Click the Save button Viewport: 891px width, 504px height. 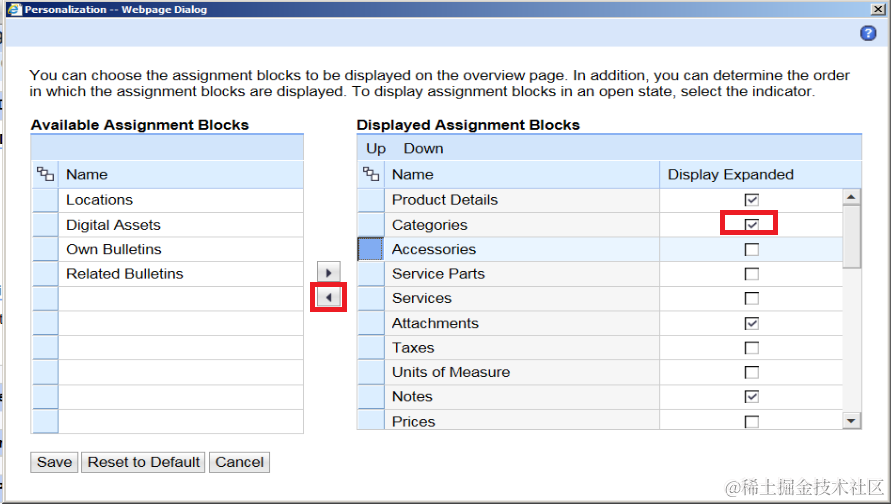click(54, 462)
